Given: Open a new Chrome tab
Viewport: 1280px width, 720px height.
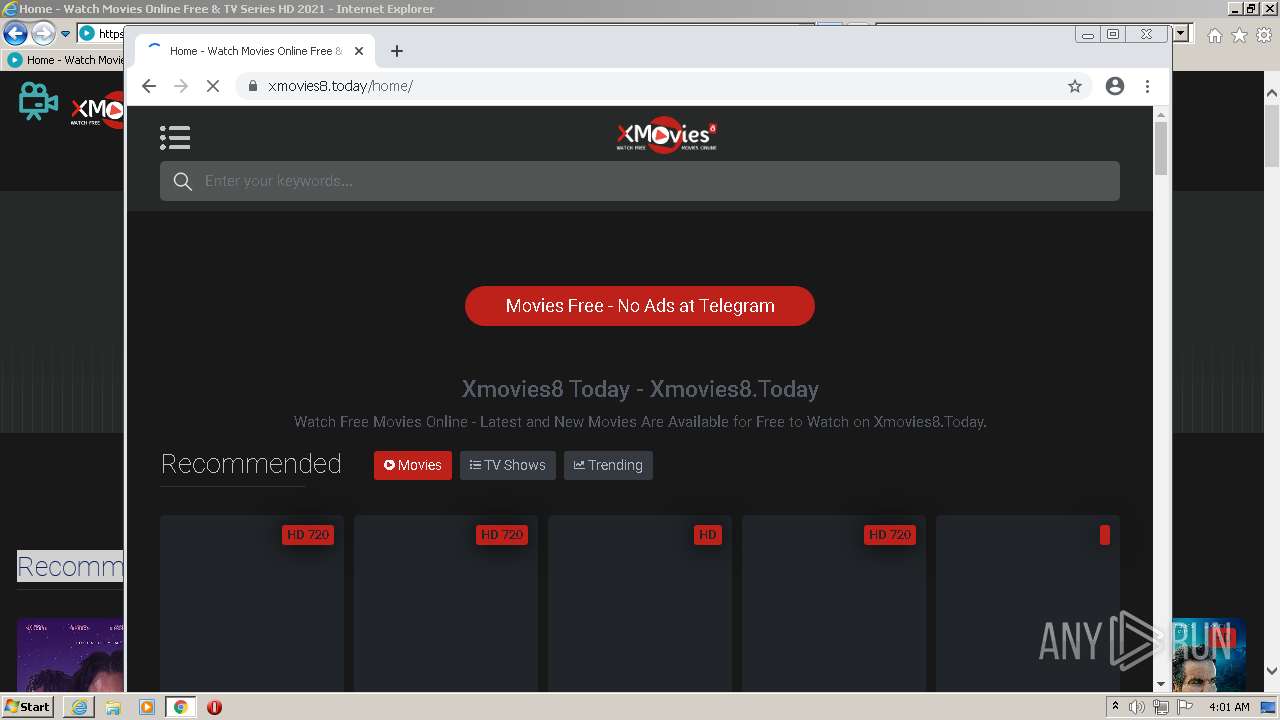Looking at the screenshot, I should coord(397,51).
